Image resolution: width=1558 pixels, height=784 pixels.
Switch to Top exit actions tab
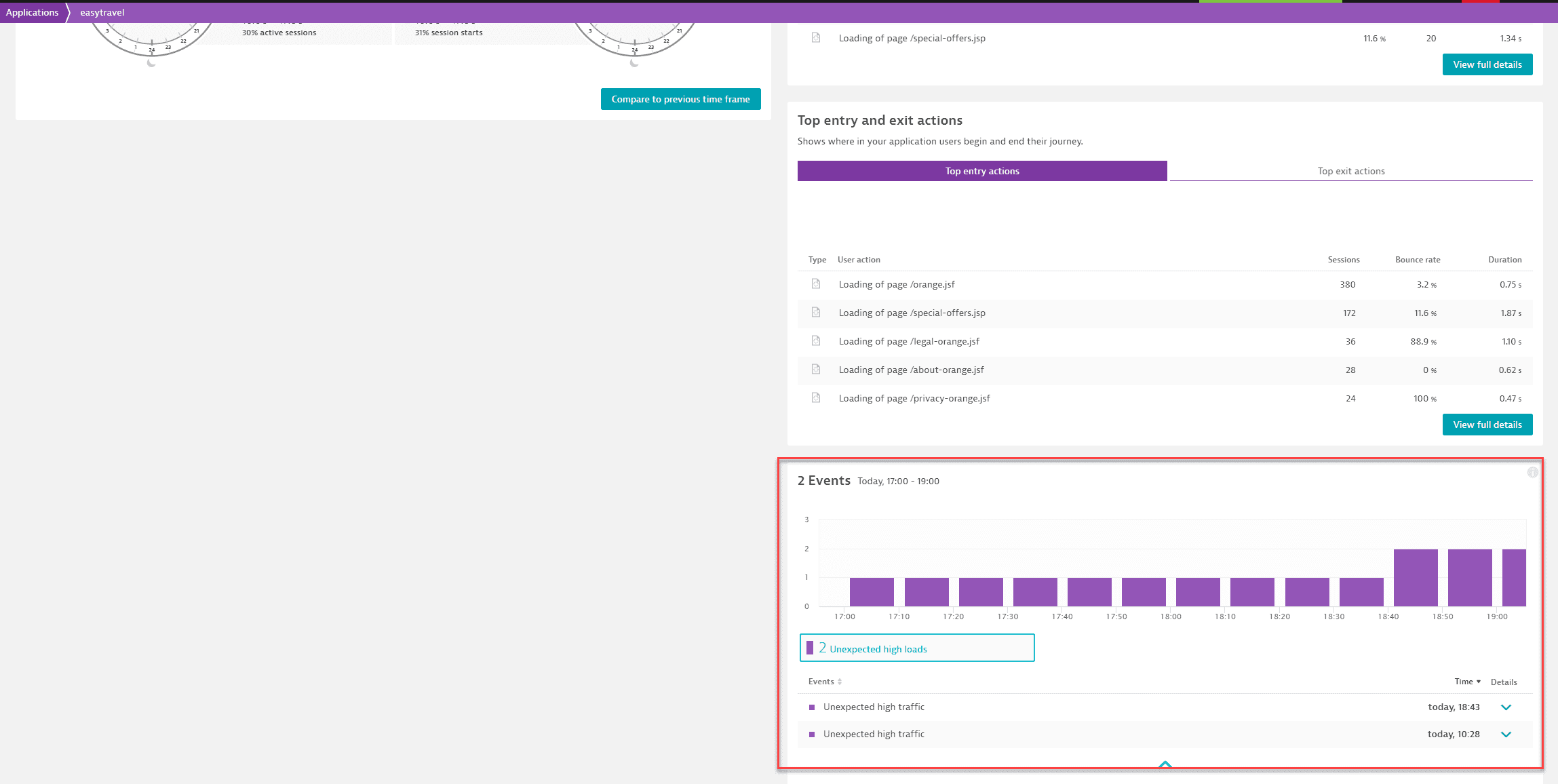tap(1350, 170)
